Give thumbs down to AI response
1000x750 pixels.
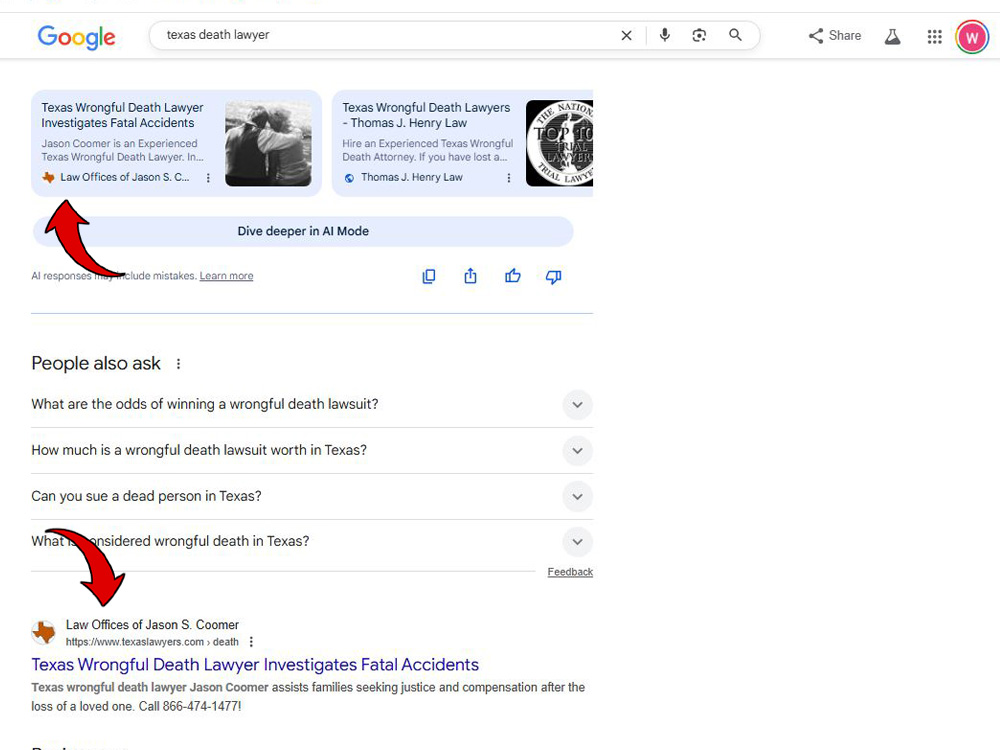tap(554, 277)
